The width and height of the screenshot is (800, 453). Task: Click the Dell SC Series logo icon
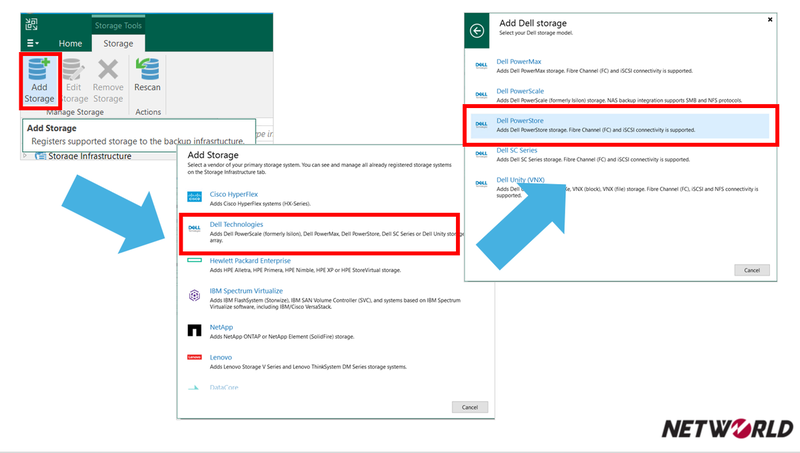click(x=481, y=154)
